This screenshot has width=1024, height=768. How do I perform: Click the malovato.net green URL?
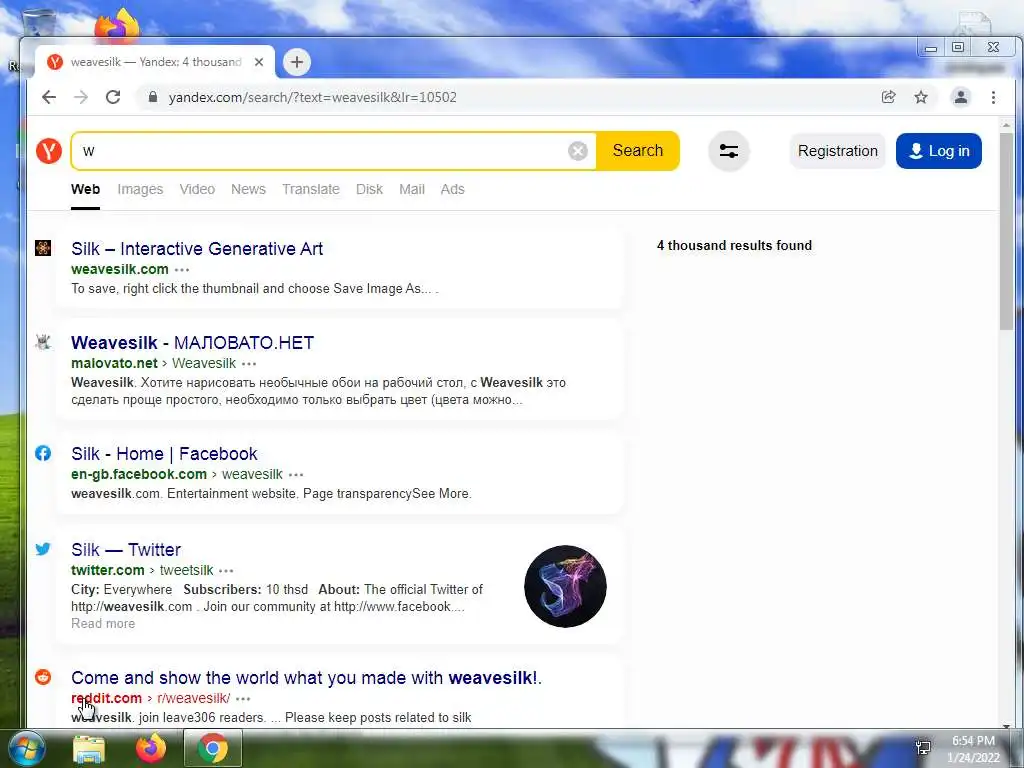114,364
